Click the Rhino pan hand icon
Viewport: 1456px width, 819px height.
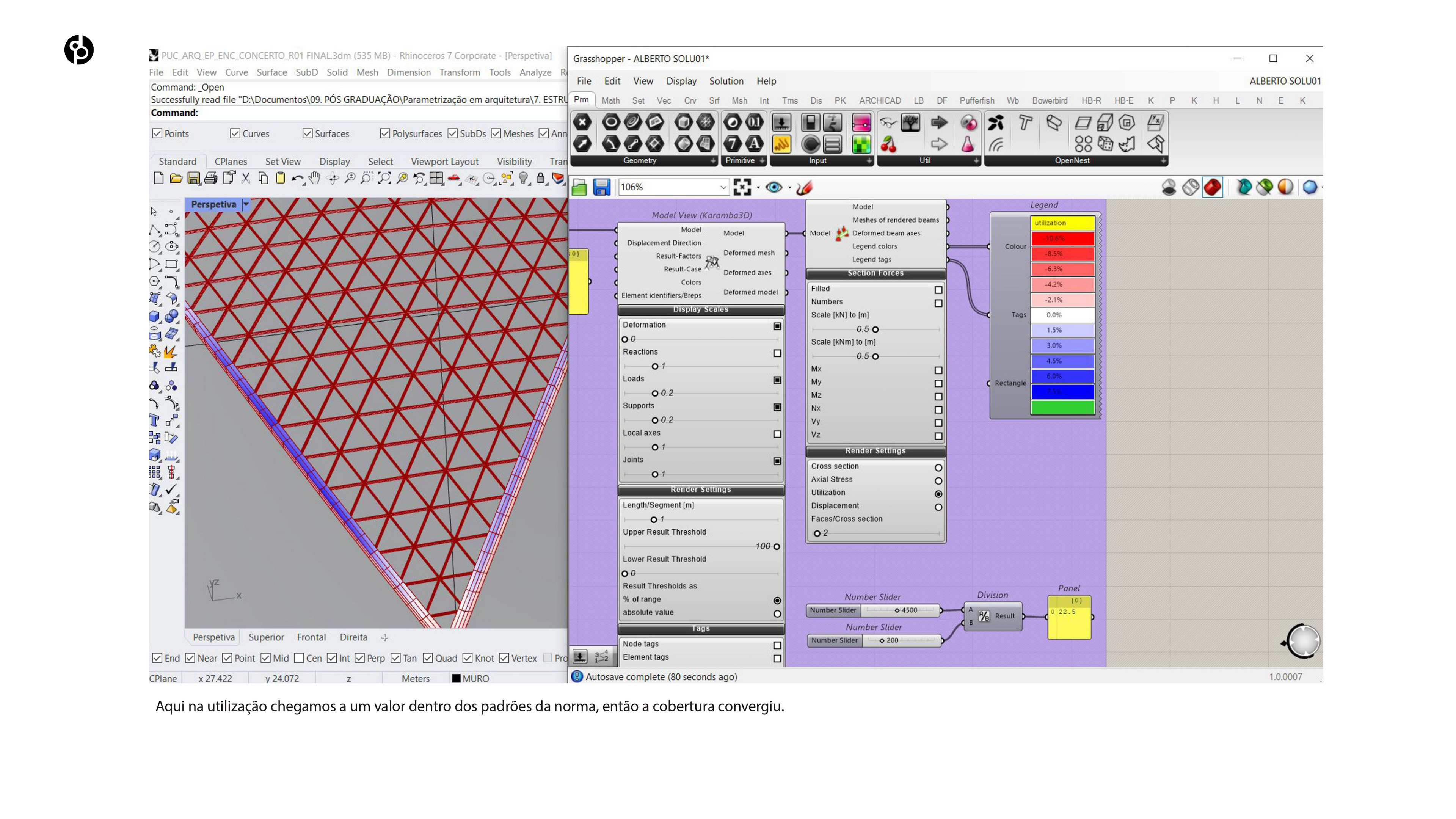315,179
